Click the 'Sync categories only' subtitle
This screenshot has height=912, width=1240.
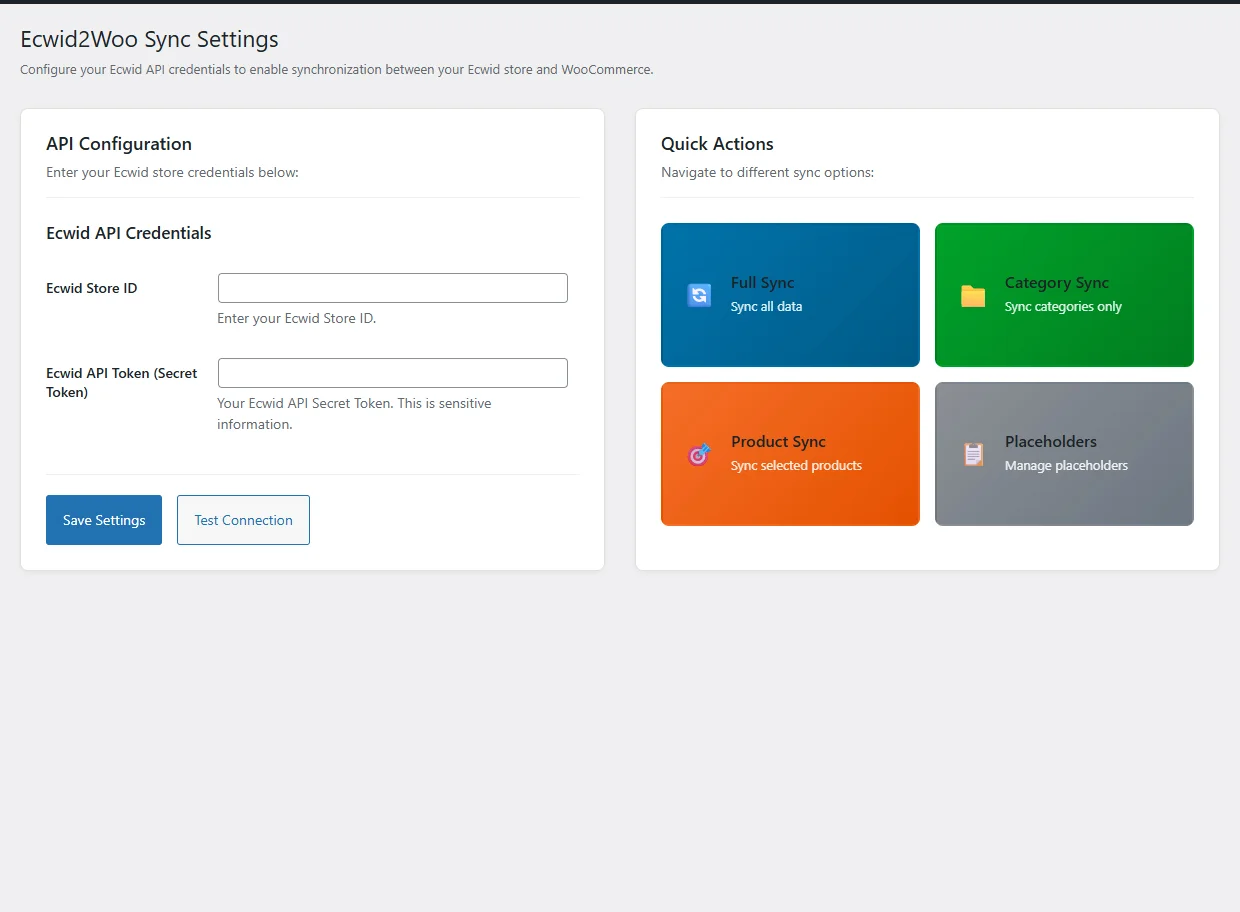[1063, 307]
